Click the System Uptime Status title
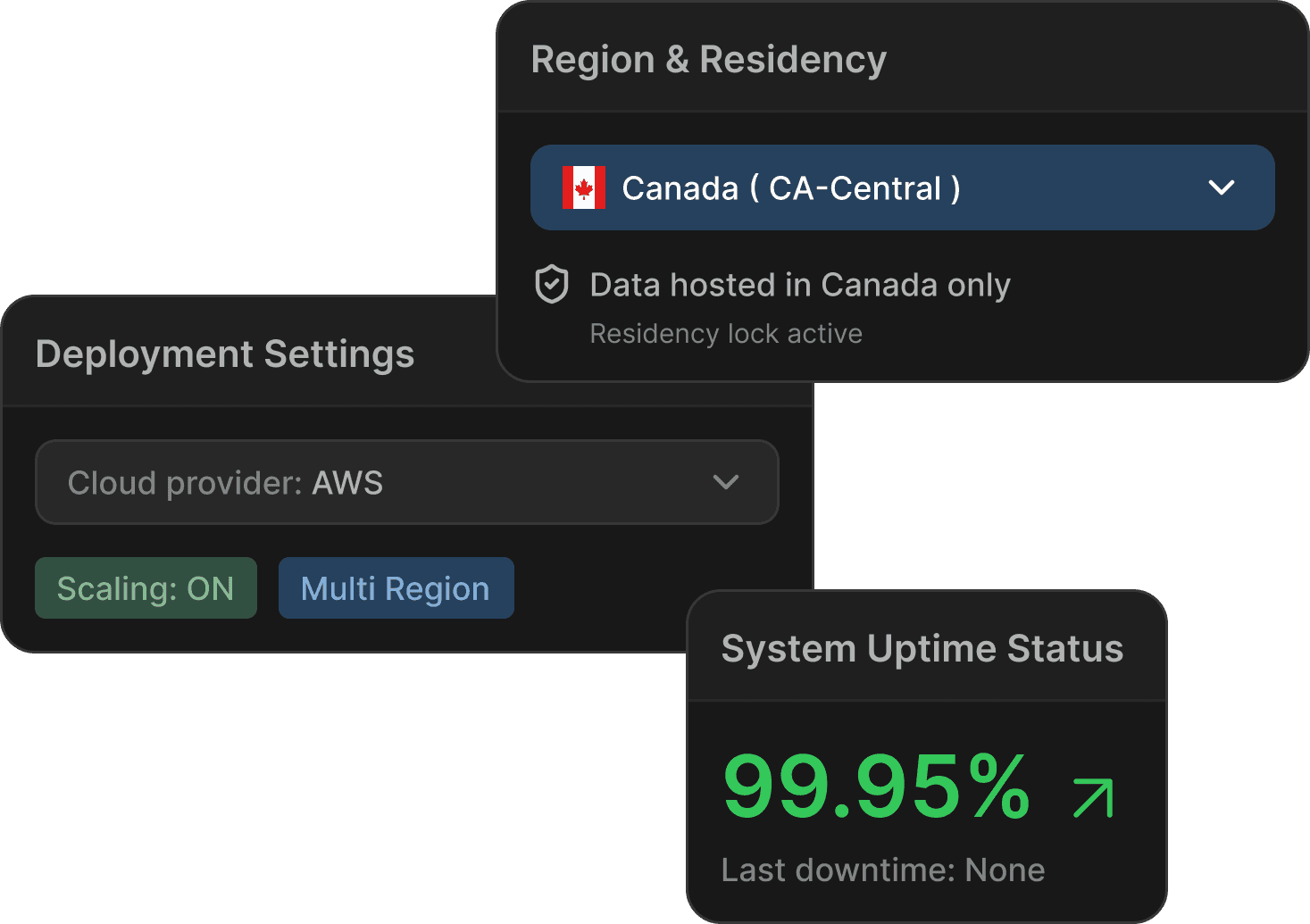Screen dimensions: 1310x924 pyautogui.click(x=922, y=649)
